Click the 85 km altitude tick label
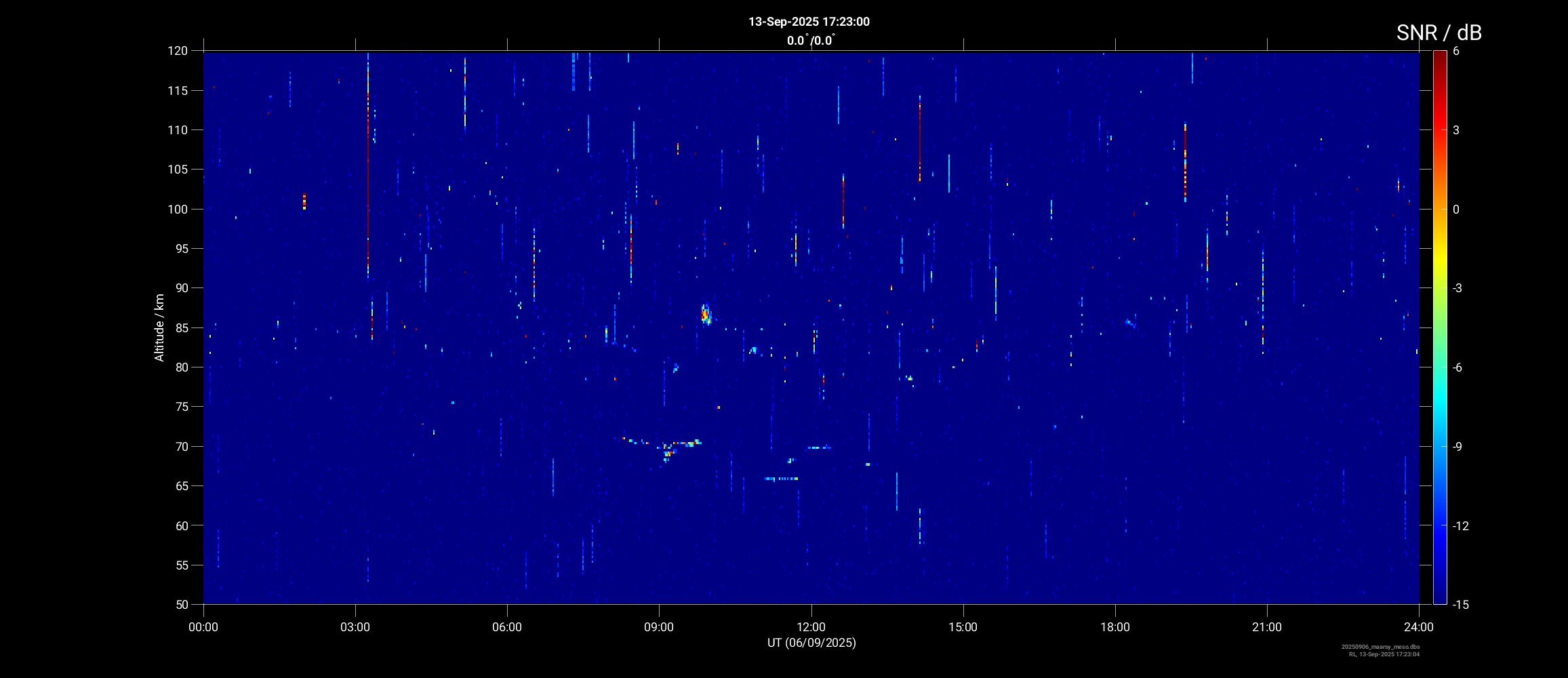 182,327
